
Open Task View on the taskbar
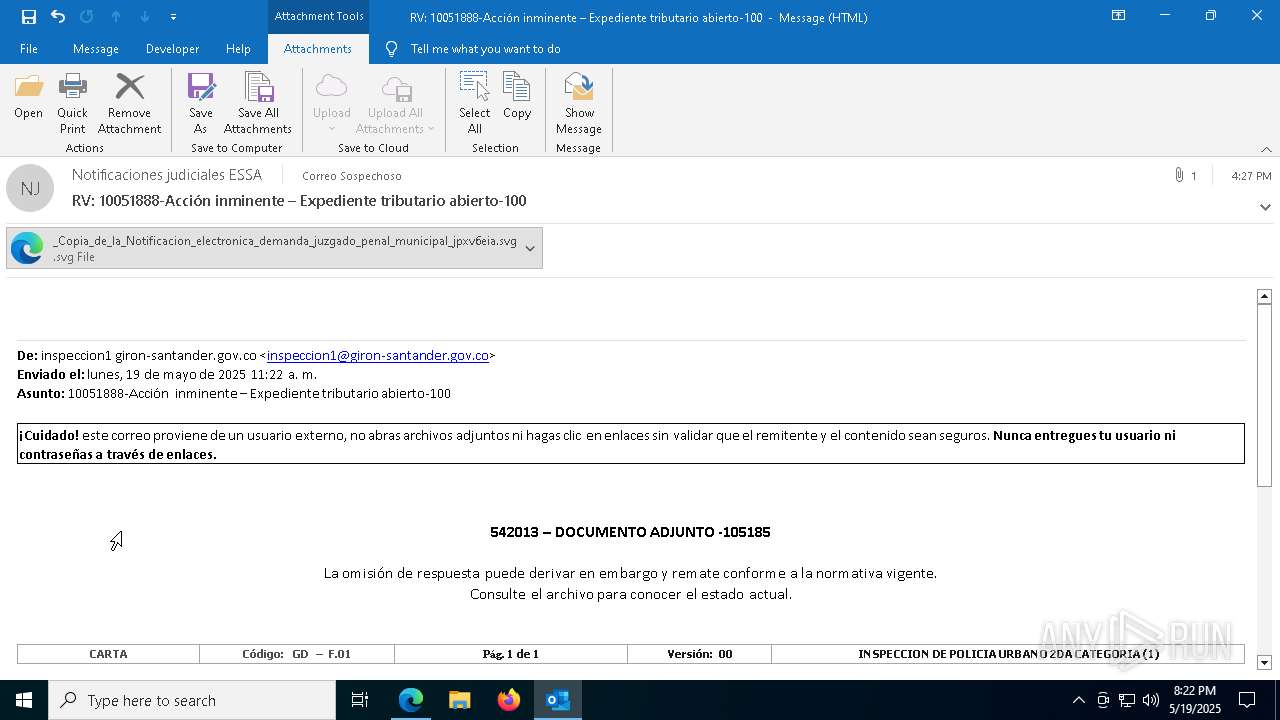click(360, 700)
